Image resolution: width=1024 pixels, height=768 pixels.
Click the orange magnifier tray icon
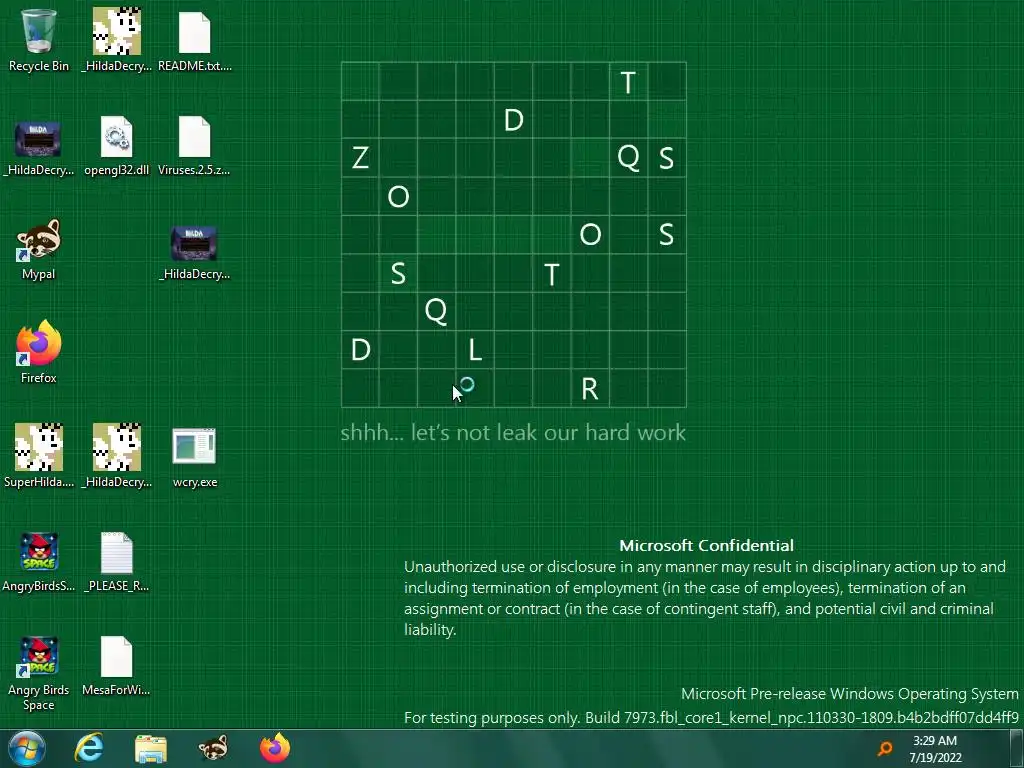tap(885, 748)
